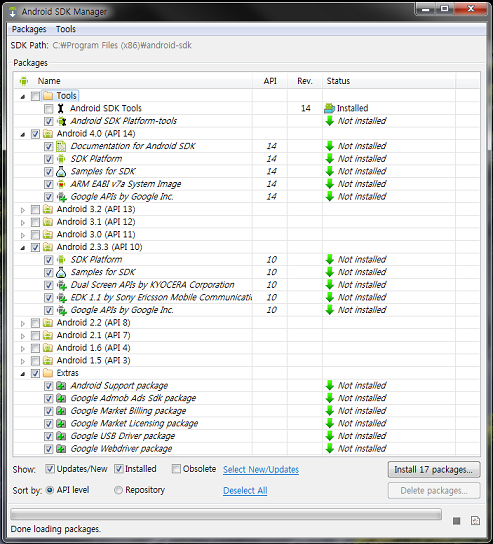Click the API 14 Google APIs add-on icon
493x544 pixels.
(61, 197)
